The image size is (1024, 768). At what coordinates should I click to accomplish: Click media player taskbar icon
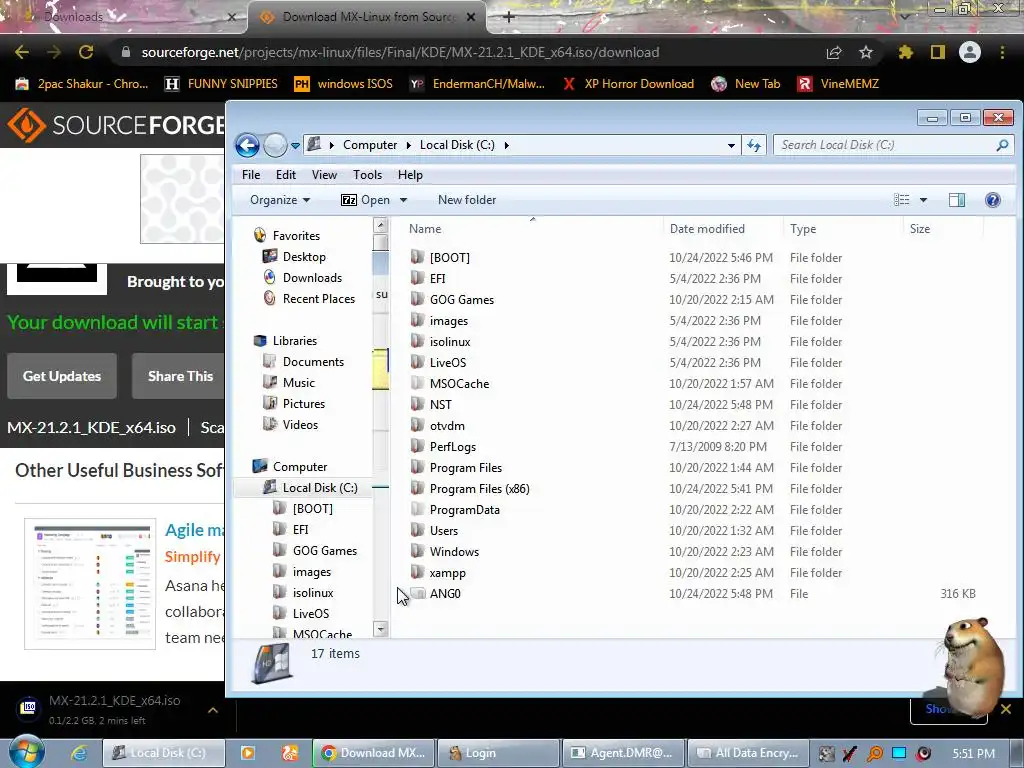click(248, 753)
